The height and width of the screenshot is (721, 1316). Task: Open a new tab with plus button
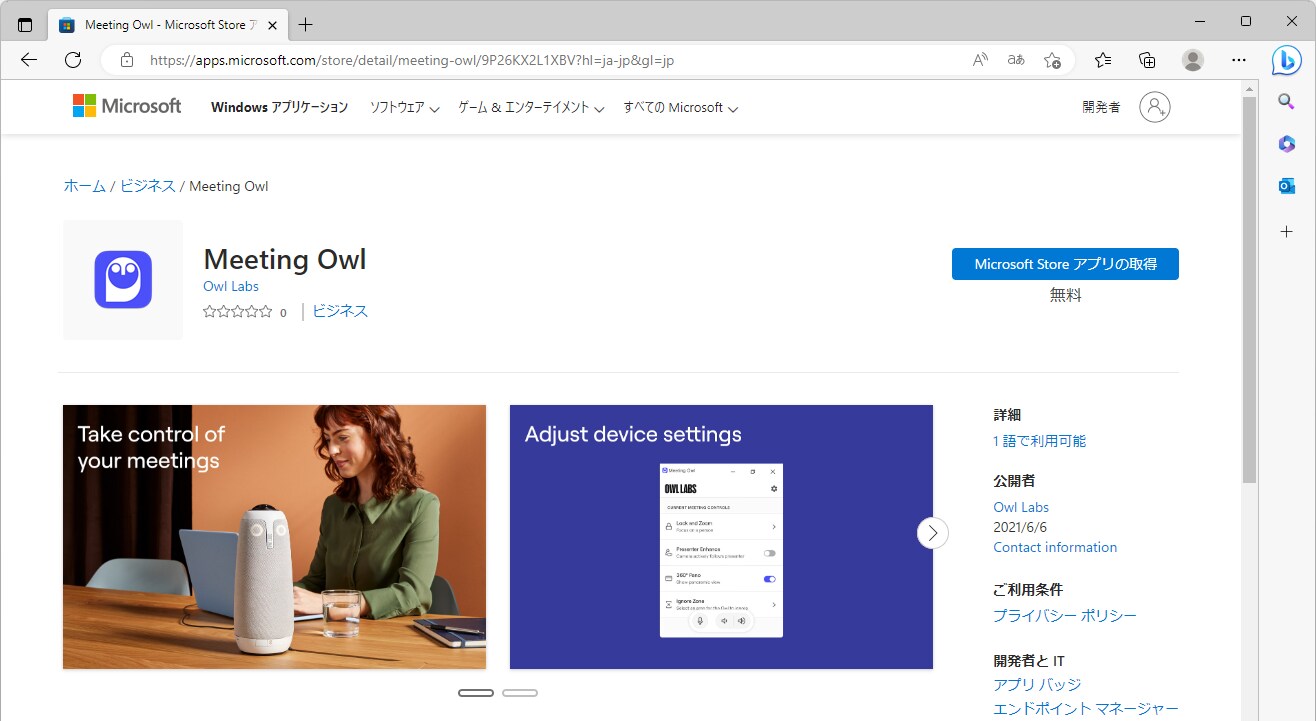coord(306,25)
